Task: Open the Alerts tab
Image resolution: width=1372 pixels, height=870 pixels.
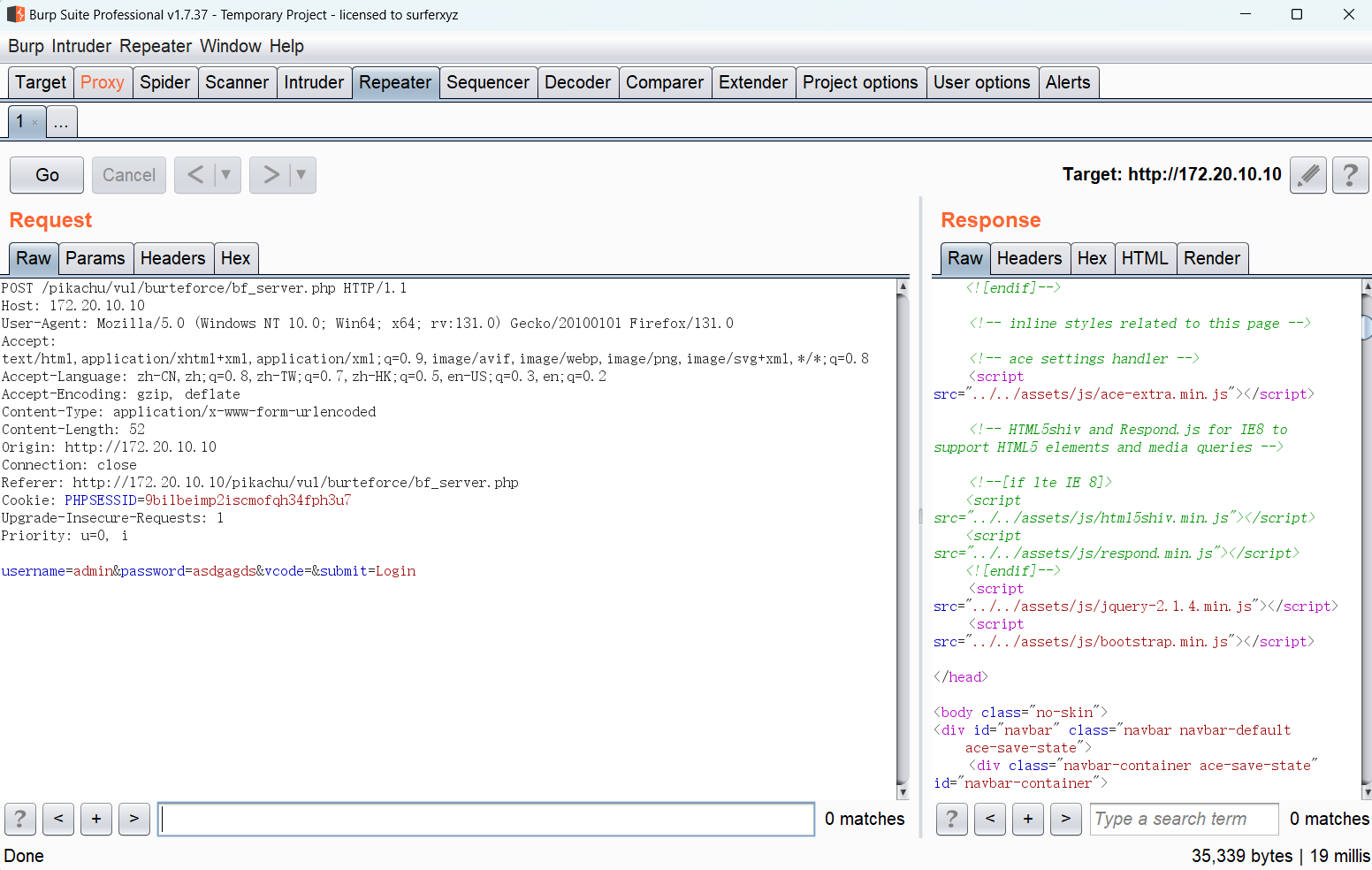Action: (1068, 82)
